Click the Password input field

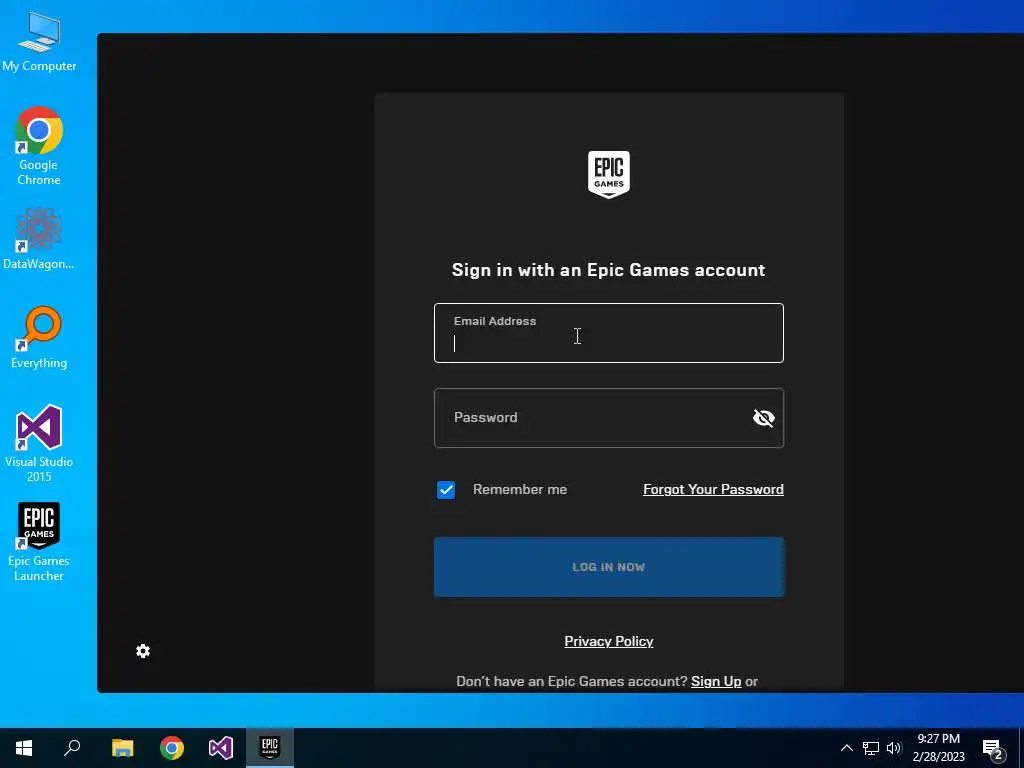609,418
